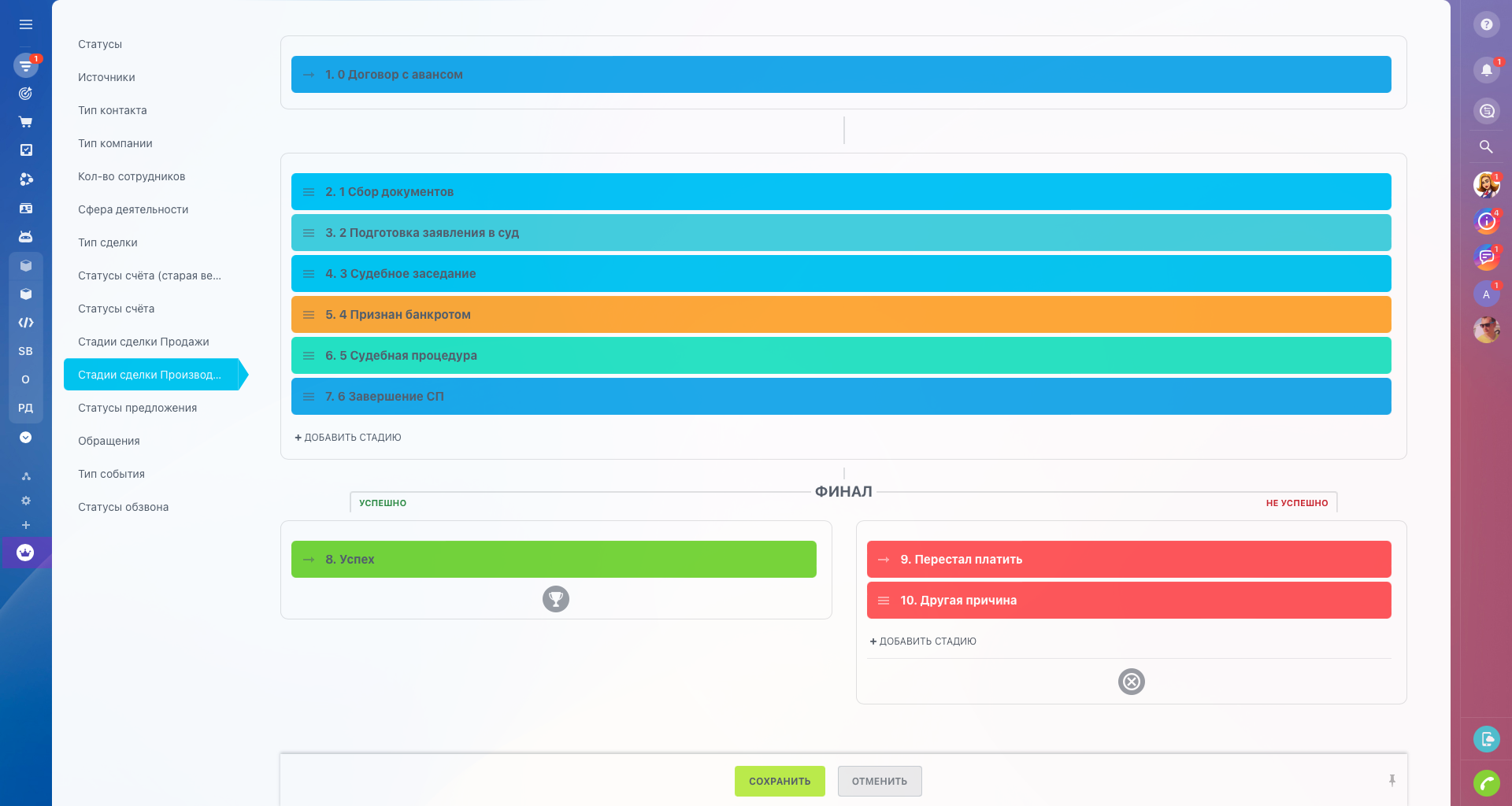Click the trophy icon under Успех
The height and width of the screenshot is (806, 1512).
point(556,599)
